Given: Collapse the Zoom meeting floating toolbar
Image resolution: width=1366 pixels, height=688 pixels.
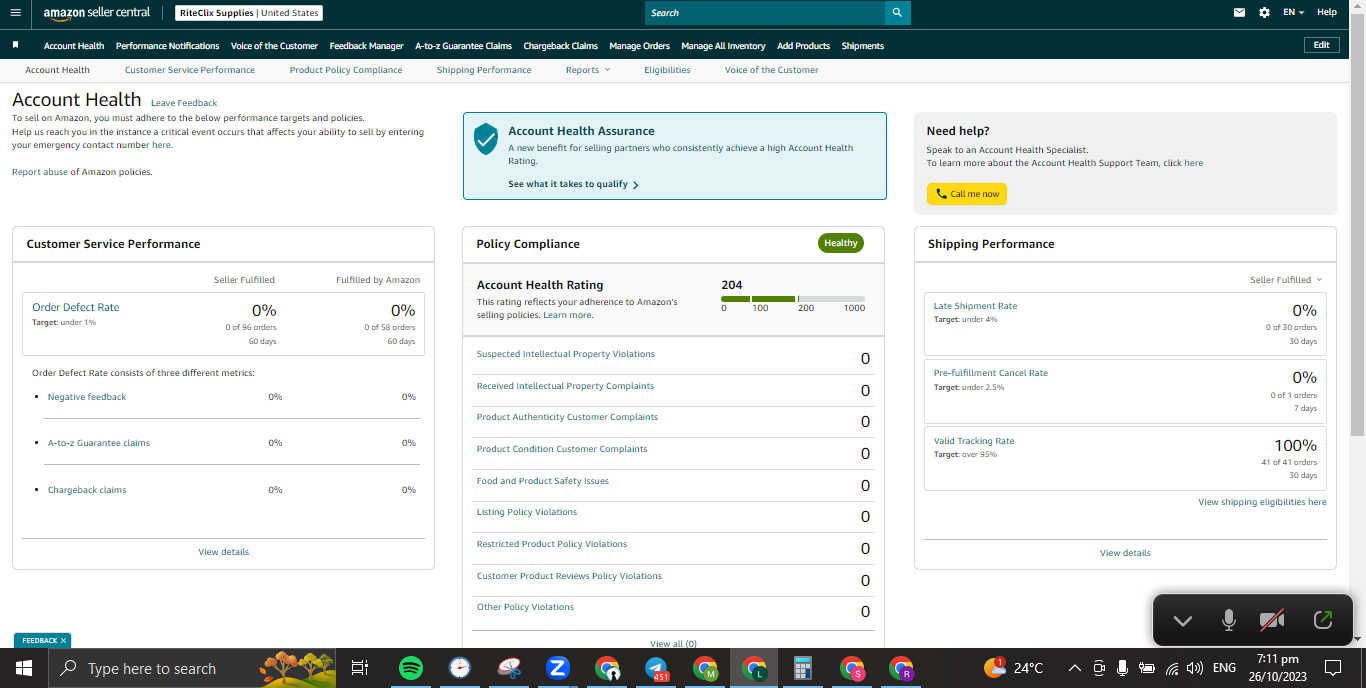Looking at the screenshot, I should coord(1183,621).
